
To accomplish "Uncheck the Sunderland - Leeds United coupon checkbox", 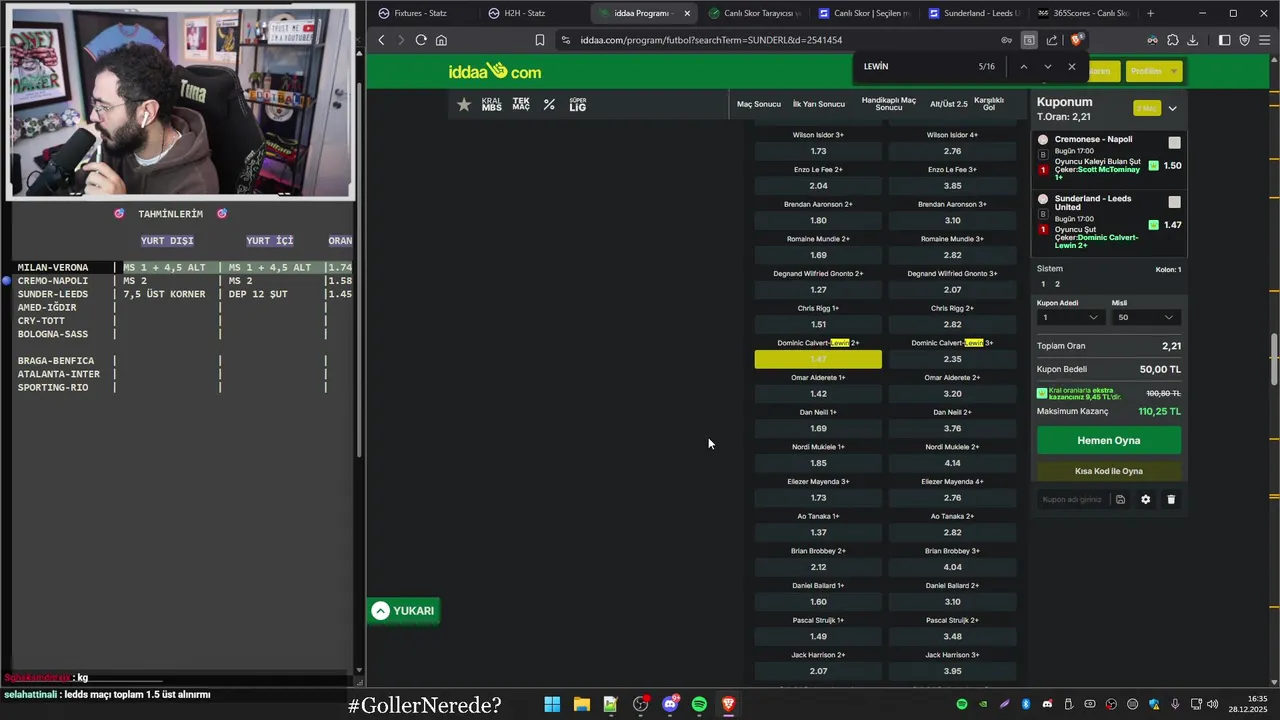I will (x=1174, y=202).
